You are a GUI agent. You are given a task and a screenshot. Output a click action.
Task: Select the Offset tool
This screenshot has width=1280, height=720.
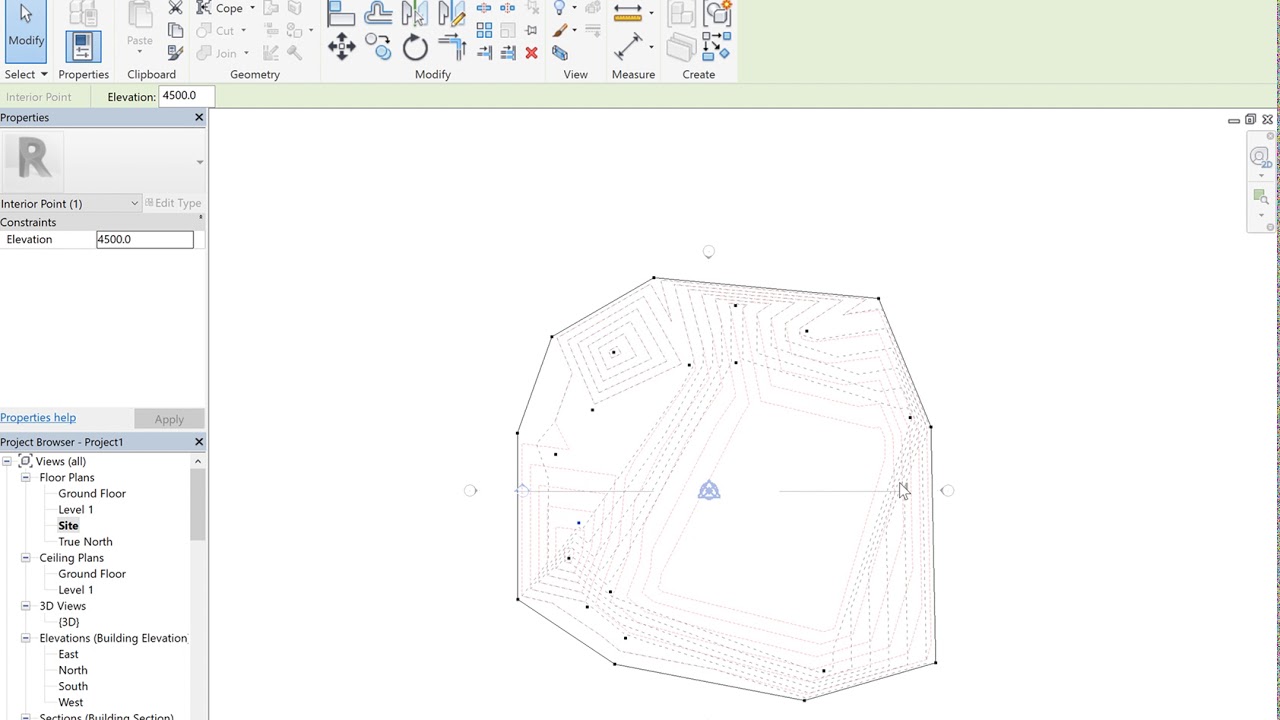(x=378, y=13)
